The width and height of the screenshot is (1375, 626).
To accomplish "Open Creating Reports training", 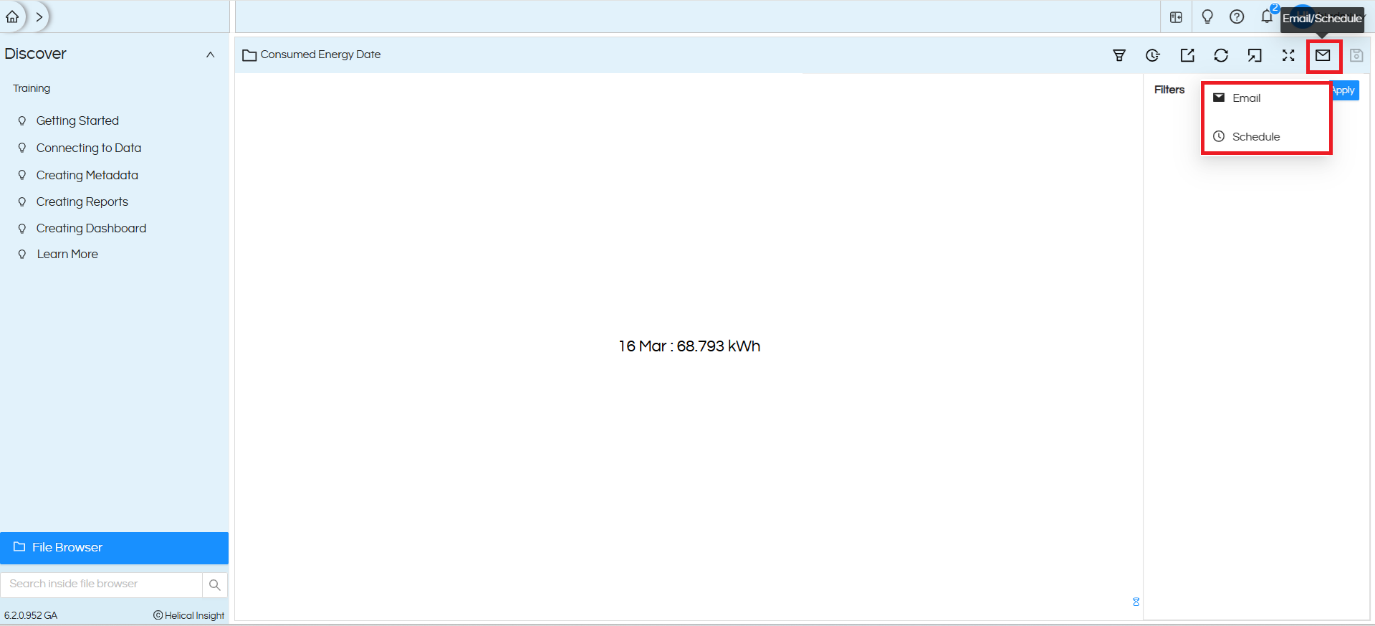I will [x=82, y=202].
